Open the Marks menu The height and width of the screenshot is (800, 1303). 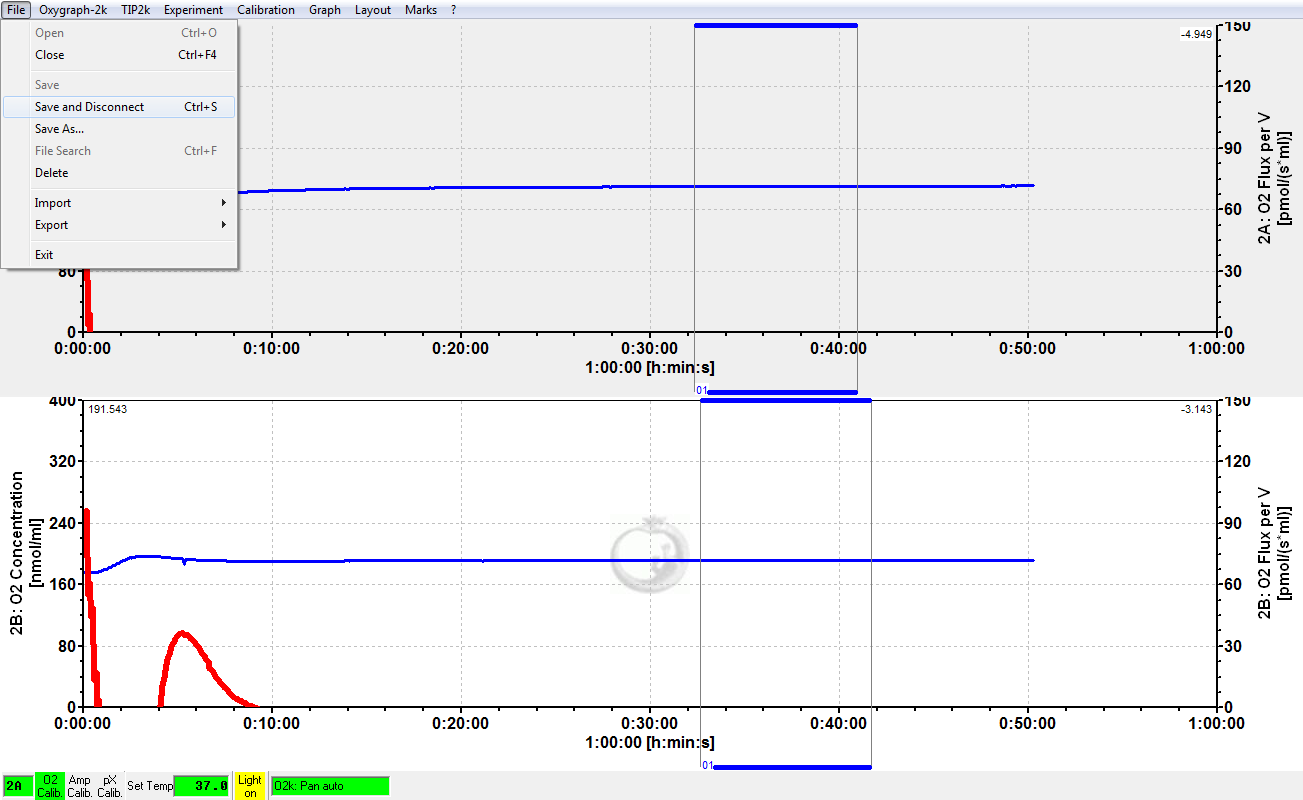421,10
